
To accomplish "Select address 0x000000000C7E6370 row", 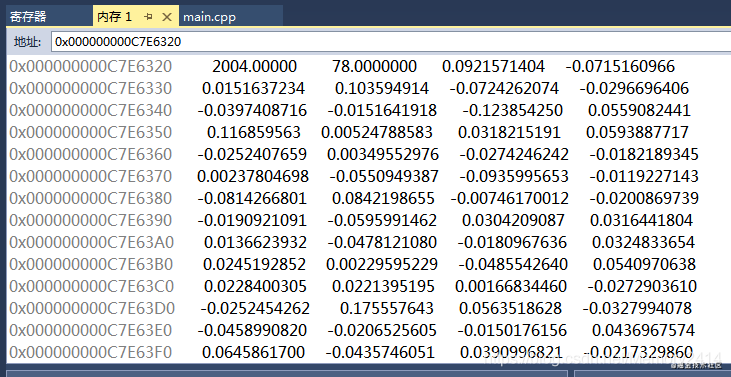I will coord(91,176).
